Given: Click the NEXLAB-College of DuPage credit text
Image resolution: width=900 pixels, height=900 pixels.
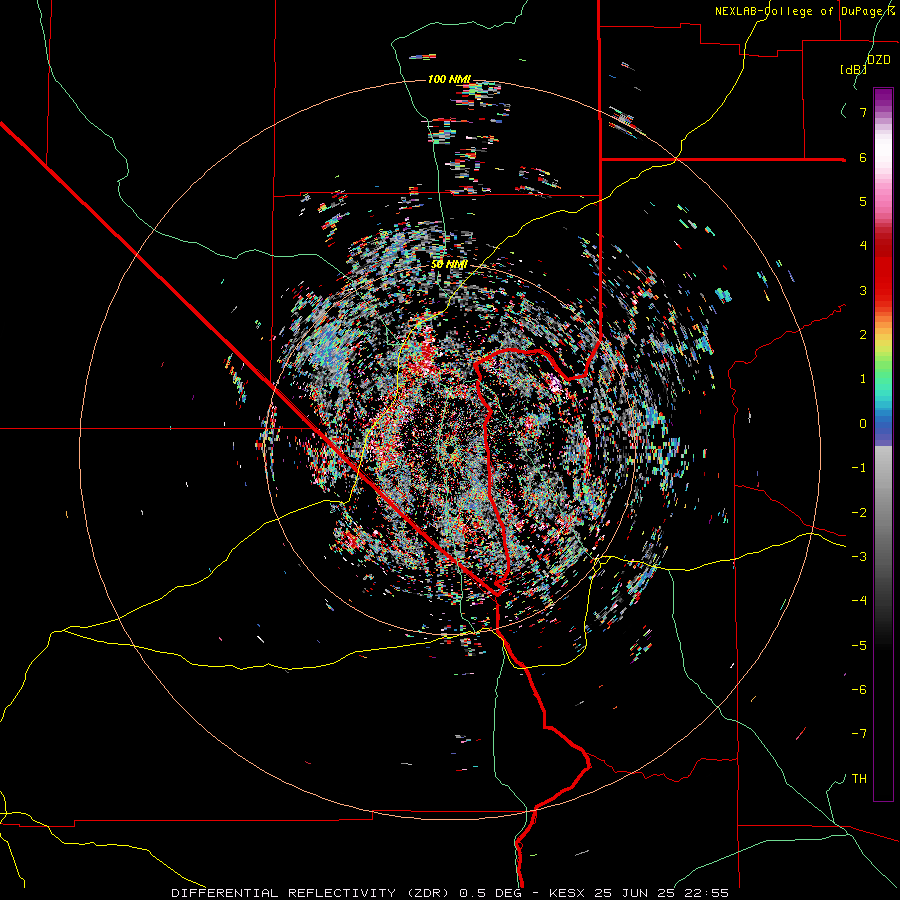Looking at the screenshot, I should [x=805, y=11].
